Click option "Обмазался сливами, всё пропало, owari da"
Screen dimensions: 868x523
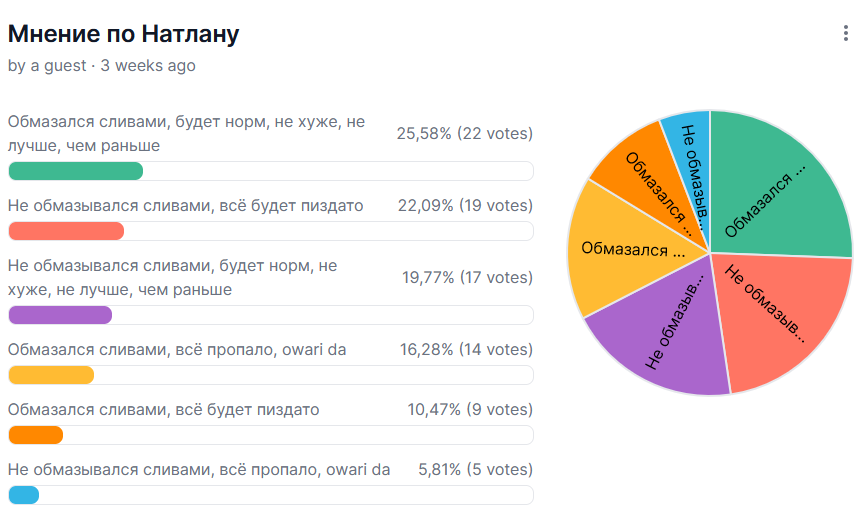coord(177,350)
